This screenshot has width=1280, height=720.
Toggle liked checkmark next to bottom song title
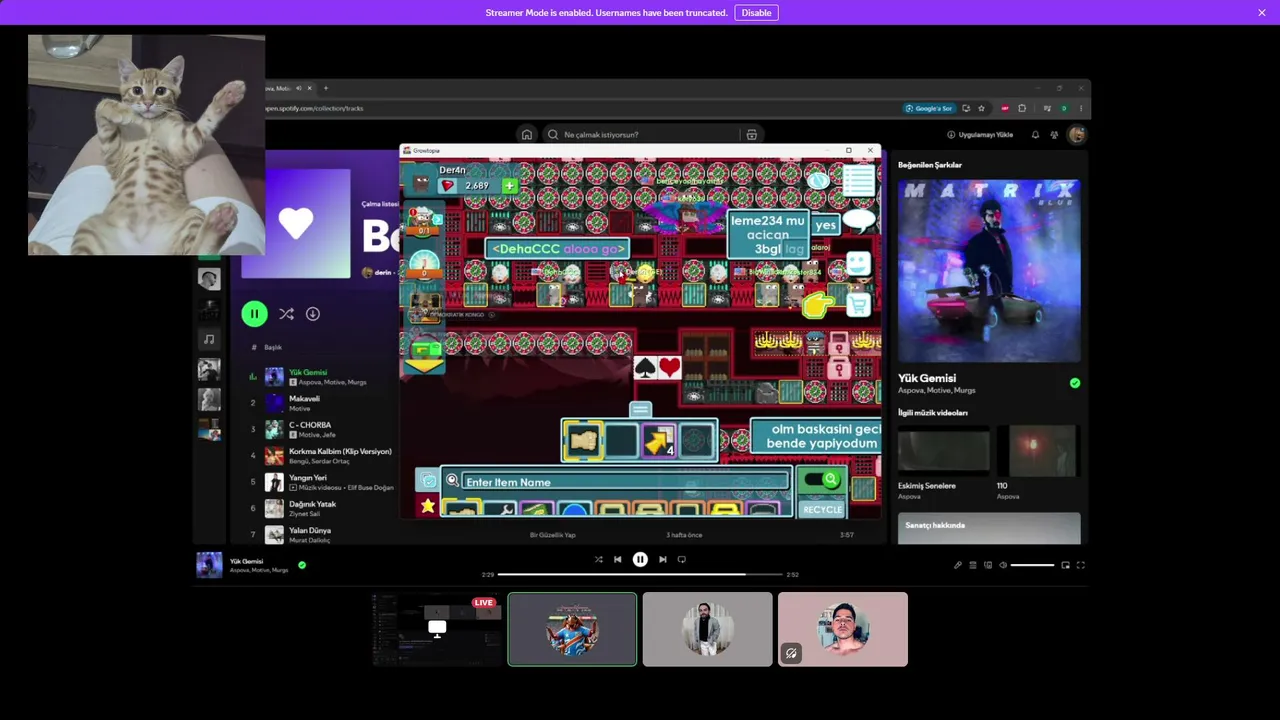tap(302, 565)
